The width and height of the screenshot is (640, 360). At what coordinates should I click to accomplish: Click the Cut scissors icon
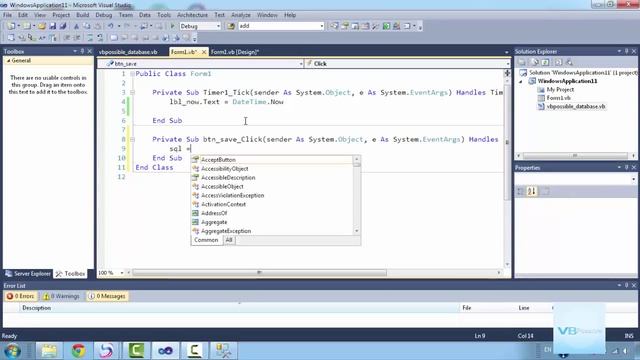76,26
